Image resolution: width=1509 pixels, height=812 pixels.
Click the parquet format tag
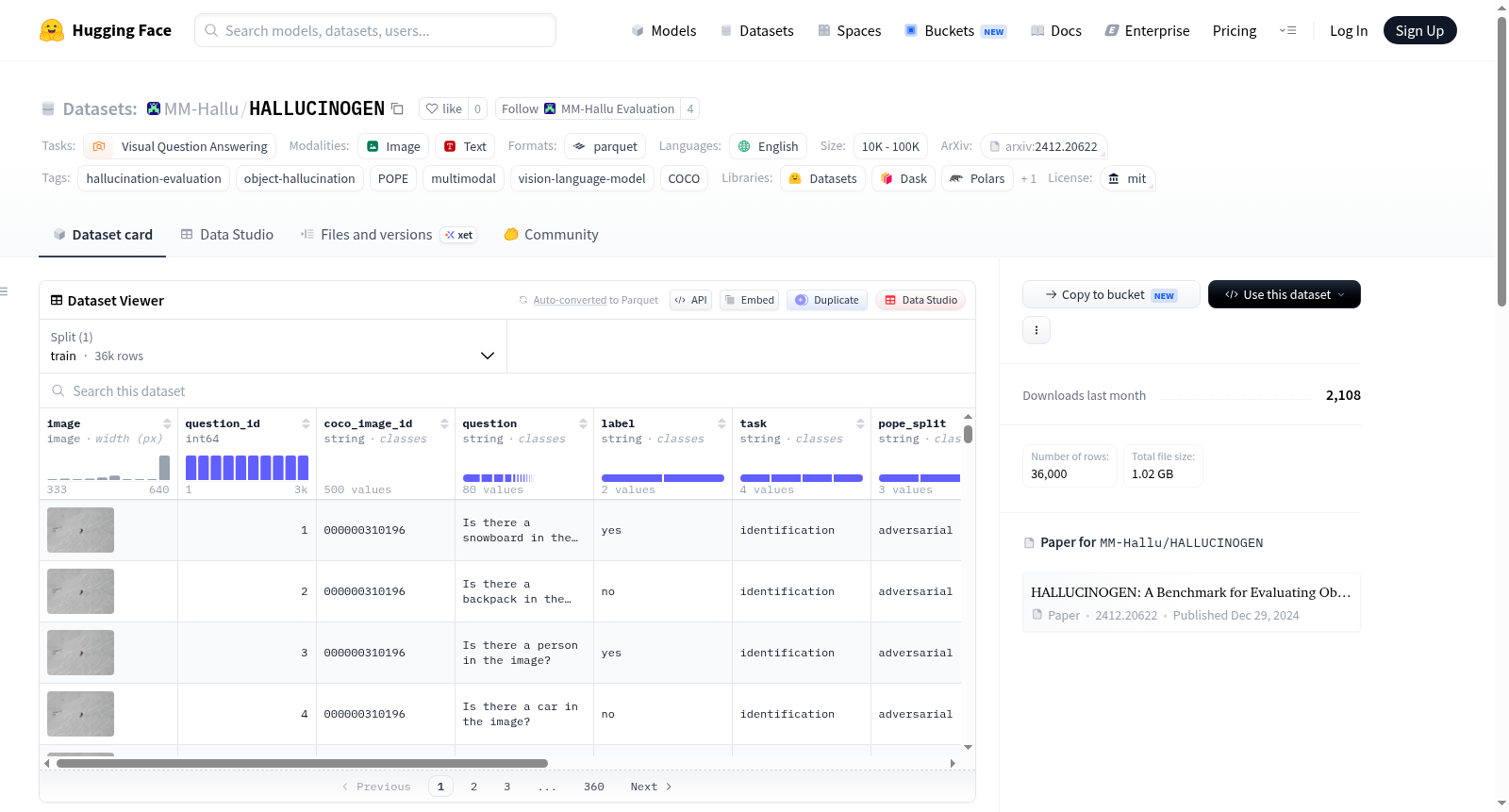605,146
